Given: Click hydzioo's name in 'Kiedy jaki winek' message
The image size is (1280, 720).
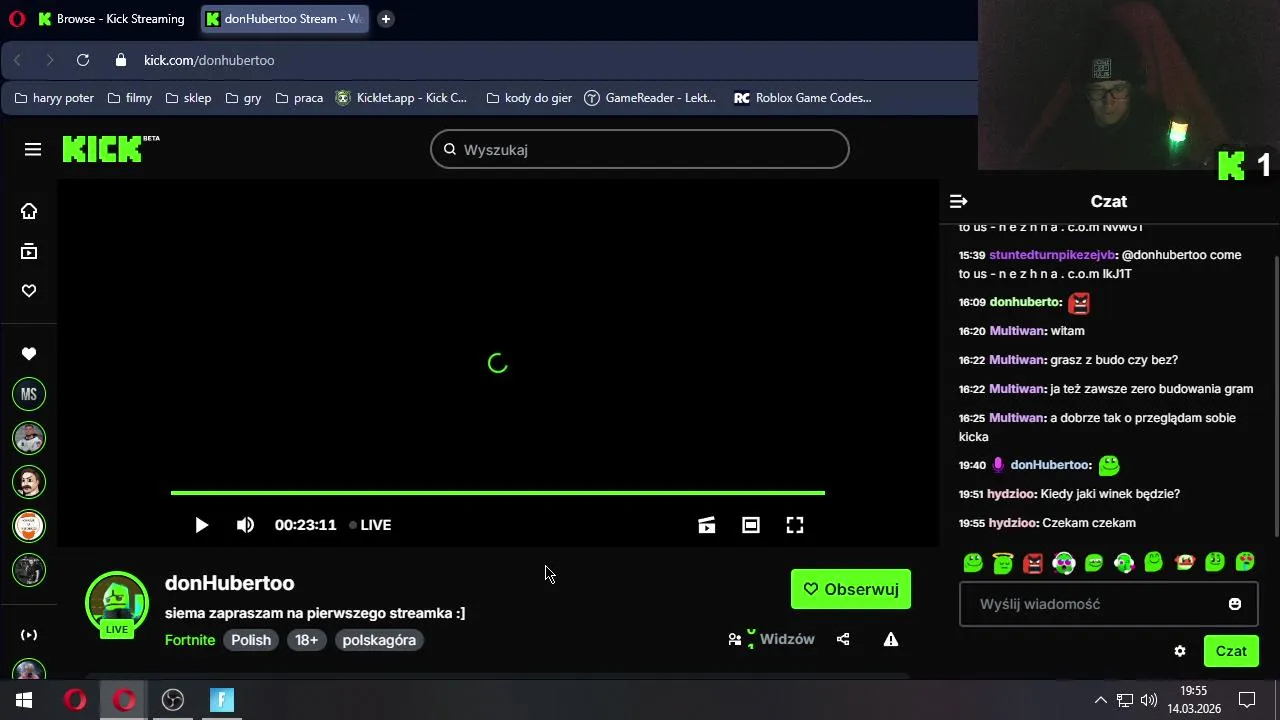Looking at the screenshot, I should point(1012,494).
